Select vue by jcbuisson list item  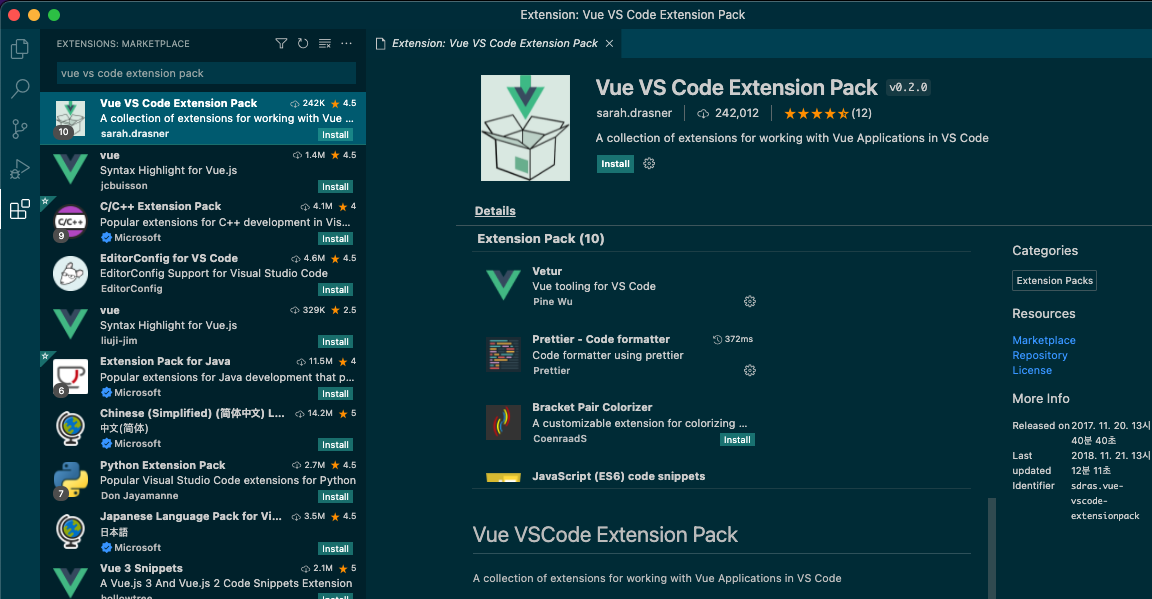tap(203, 171)
